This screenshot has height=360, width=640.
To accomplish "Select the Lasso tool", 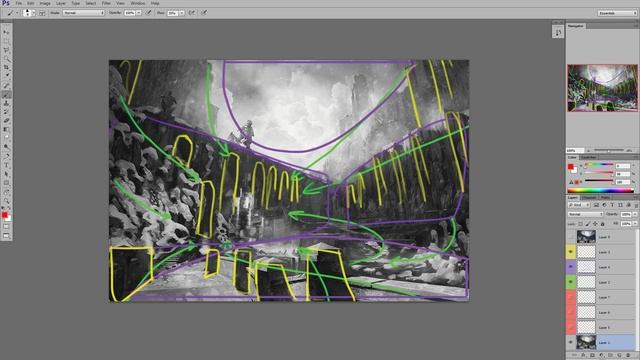I will point(6,50).
